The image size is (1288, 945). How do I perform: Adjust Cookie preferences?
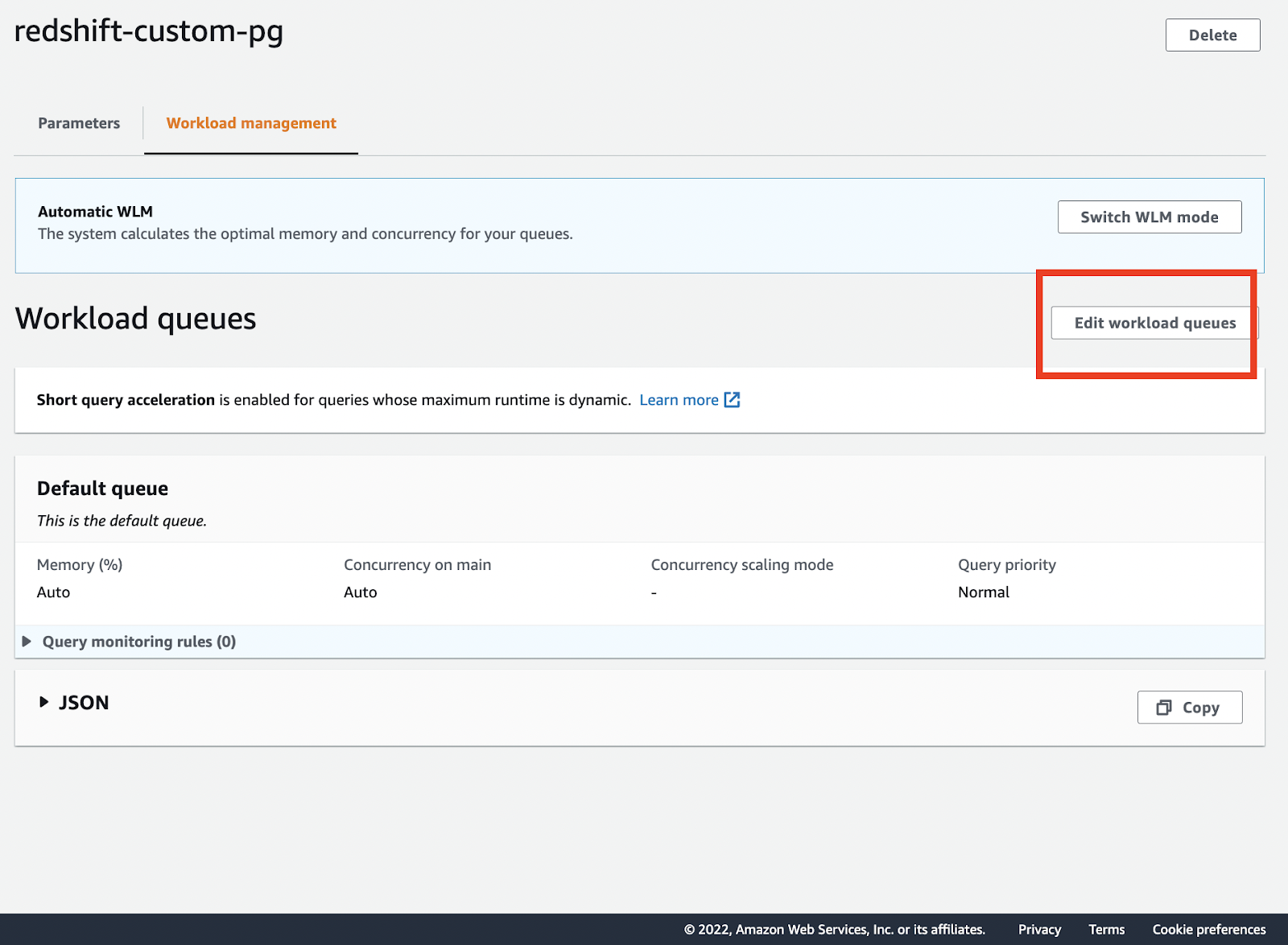tap(1209, 929)
